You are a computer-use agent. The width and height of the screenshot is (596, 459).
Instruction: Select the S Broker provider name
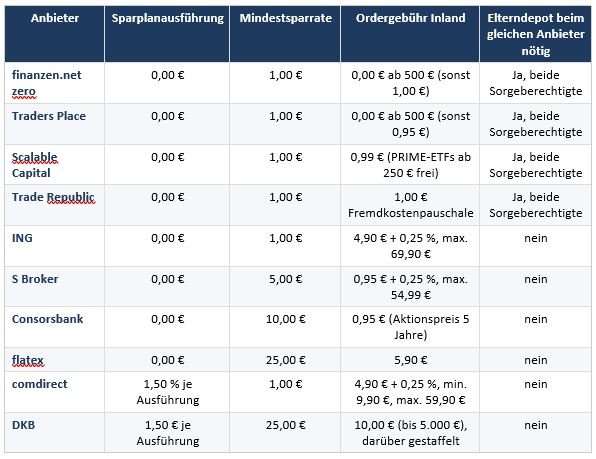[x=35, y=279]
